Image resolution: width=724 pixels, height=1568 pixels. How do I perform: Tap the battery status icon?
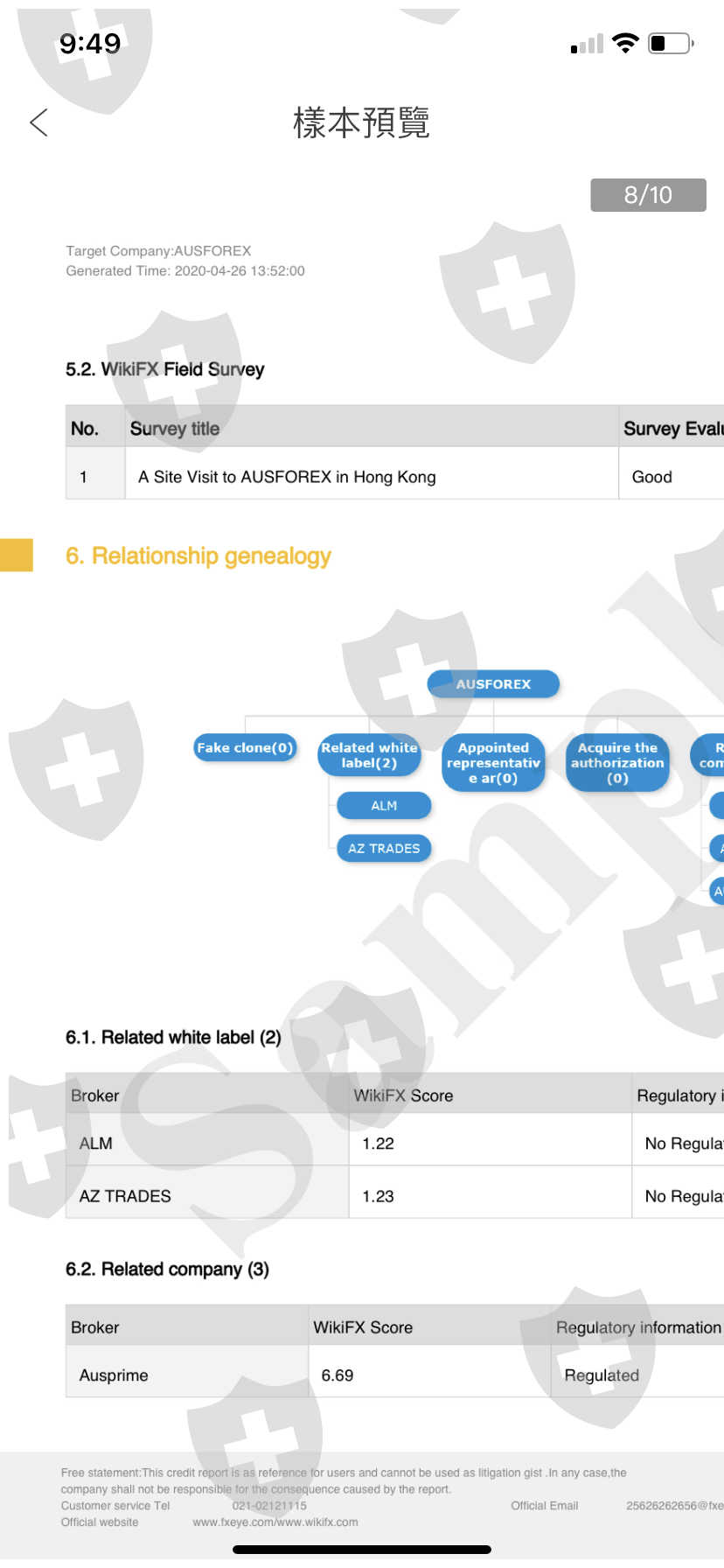pyautogui.click(x=671, y=43)
